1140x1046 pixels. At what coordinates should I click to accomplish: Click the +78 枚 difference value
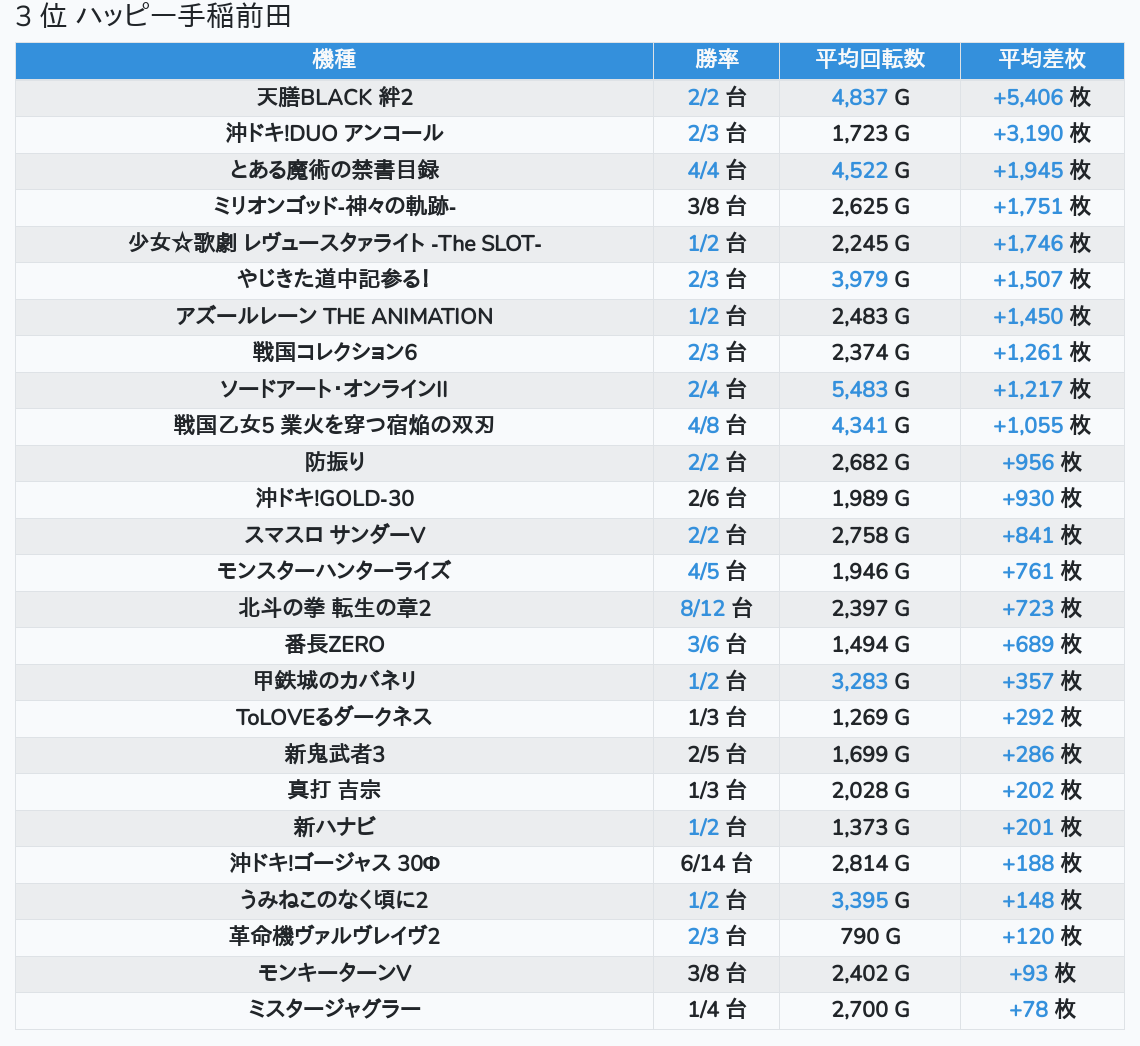pyautogui.click(x=1042, y=1010)
